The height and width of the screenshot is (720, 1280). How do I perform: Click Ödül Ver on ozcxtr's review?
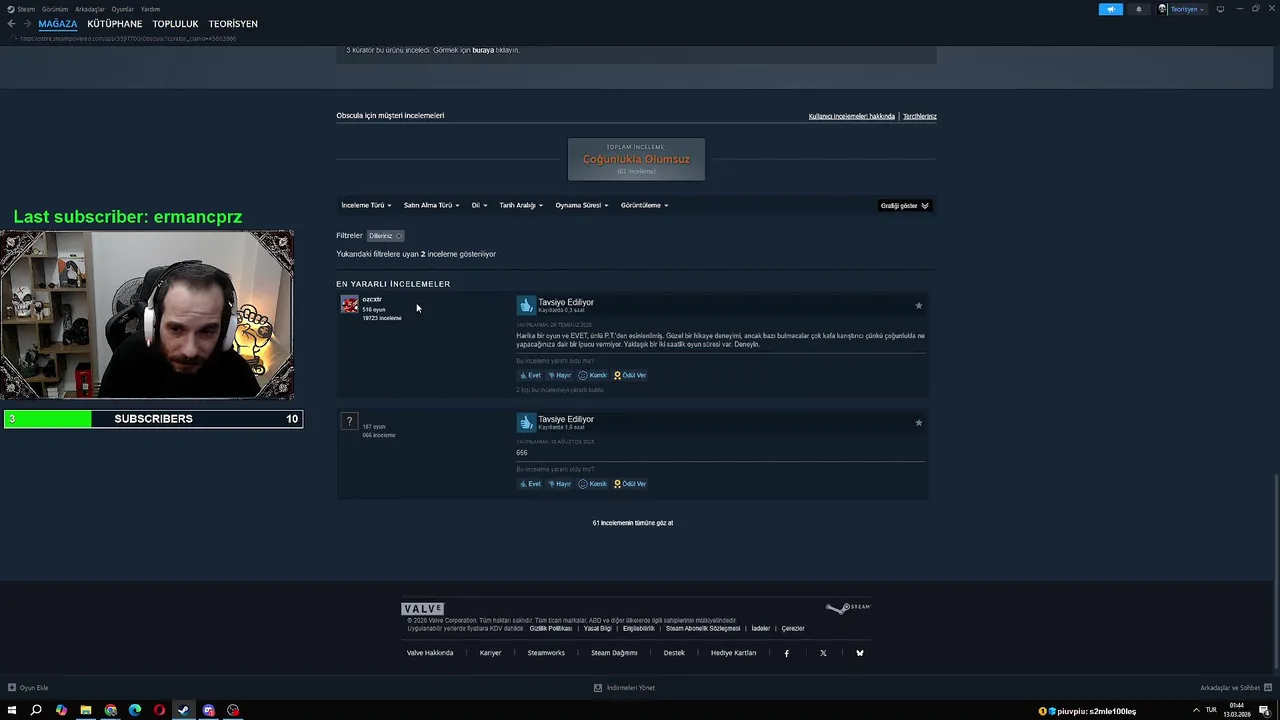tap(630, 375)
